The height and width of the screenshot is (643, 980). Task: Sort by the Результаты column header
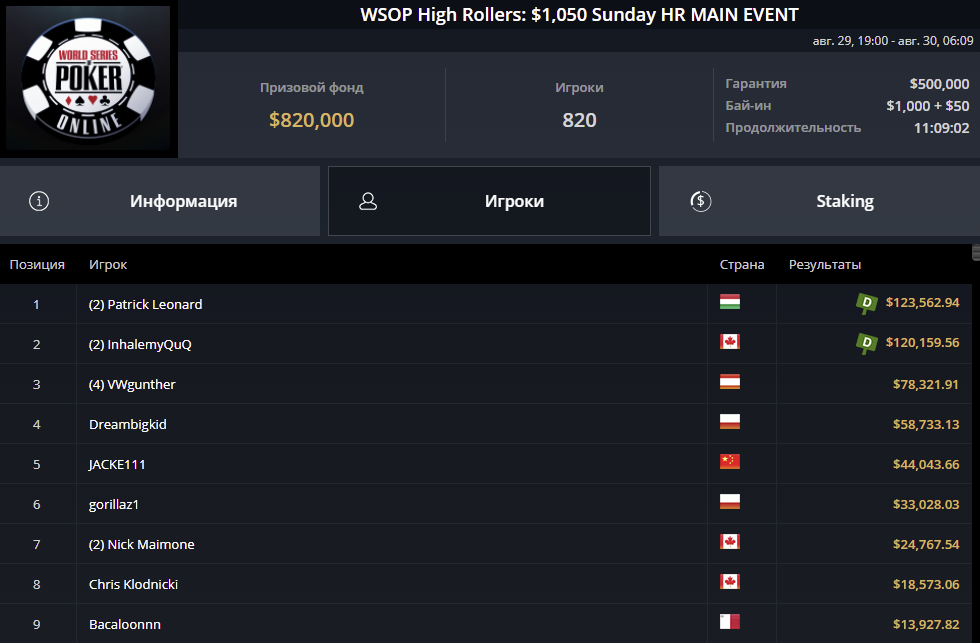pos(824,264)
